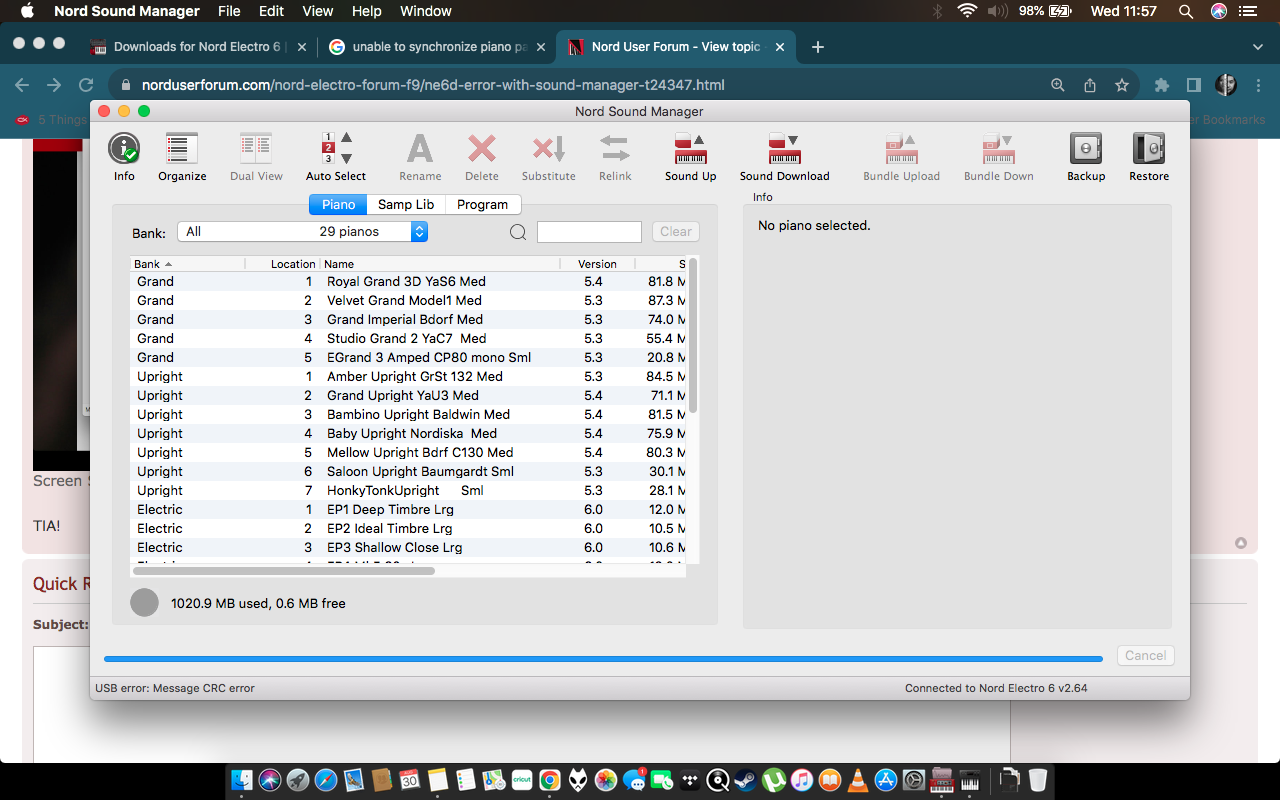This screenshot has height=800, width=1280.
Task: Click the Chrome extensions puzzle icon
Action: 1161,85
